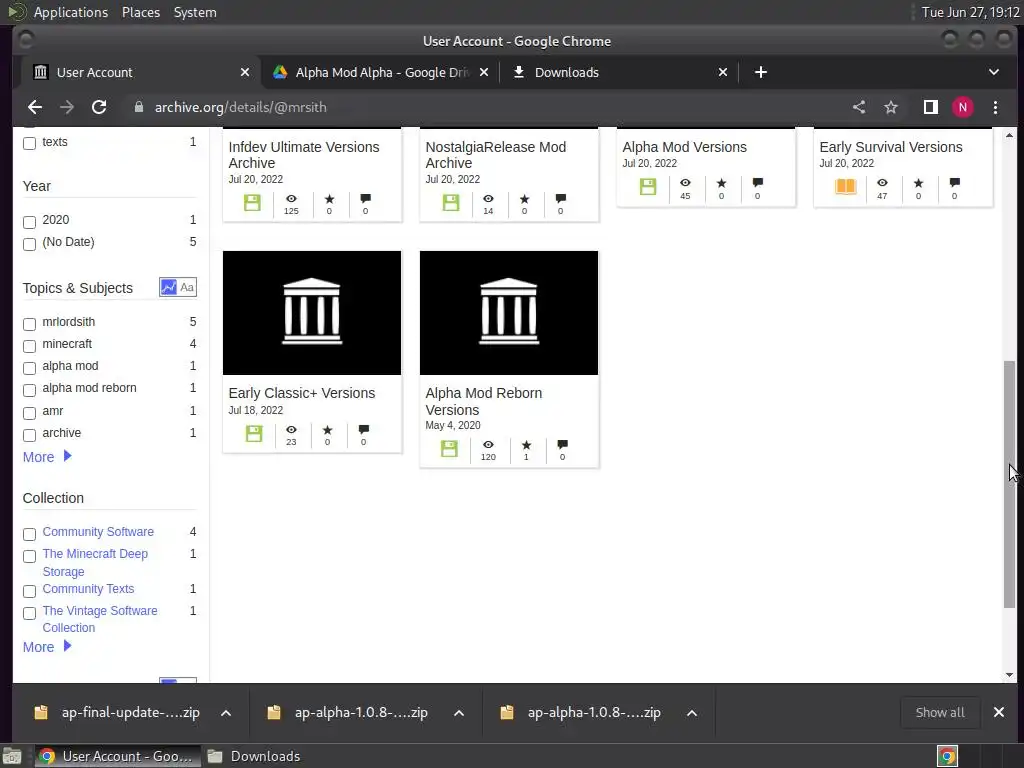
Task: Open options arrow for second ap-alpha-1.0.8 zip download
Action: click(692, 712)
